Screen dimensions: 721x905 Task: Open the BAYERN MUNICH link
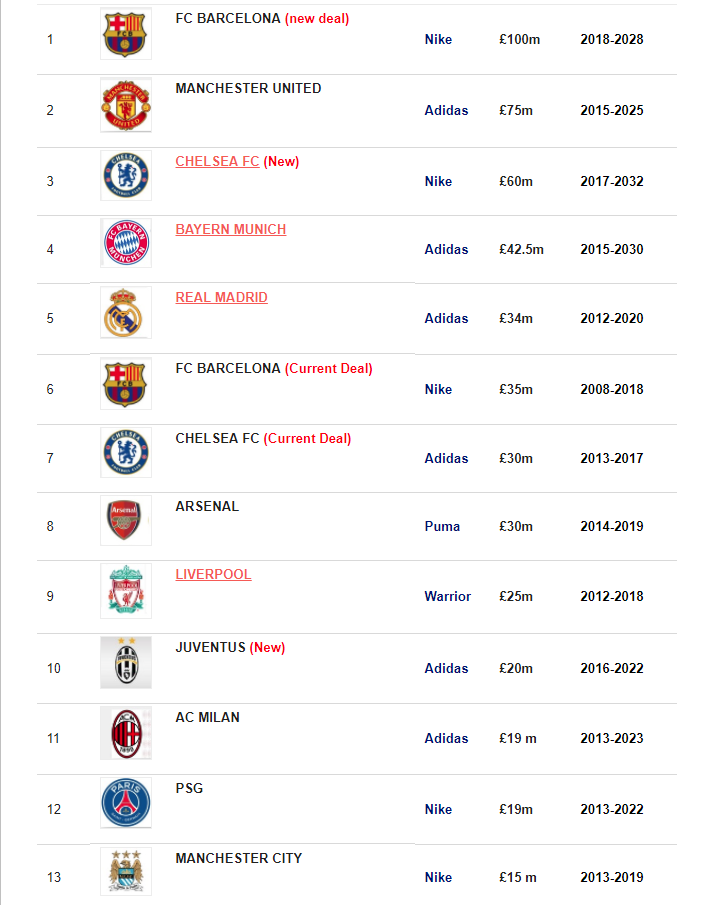pos(231,229)
